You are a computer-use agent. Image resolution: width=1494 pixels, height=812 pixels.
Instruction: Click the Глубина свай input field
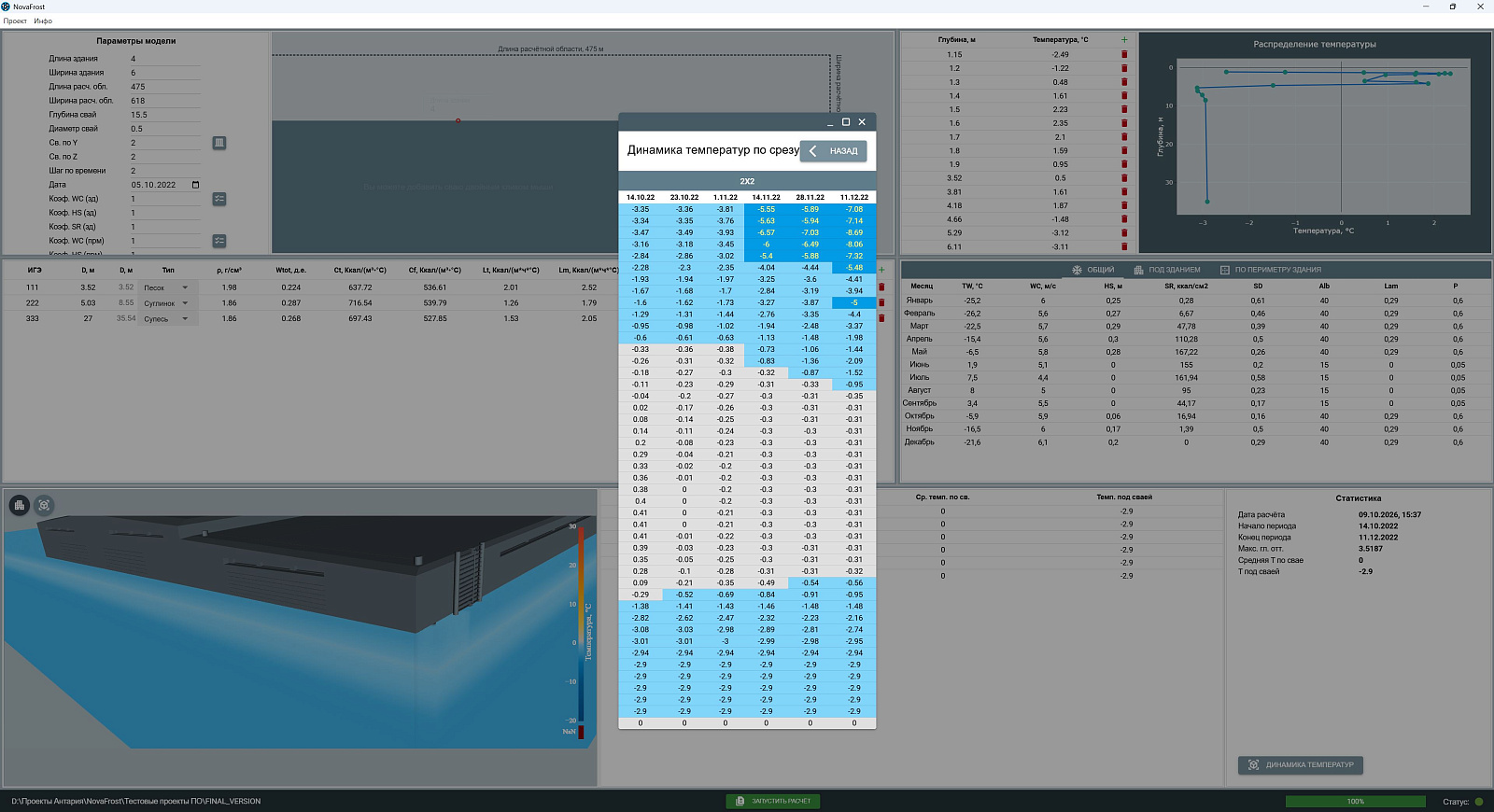coord(164,115)
